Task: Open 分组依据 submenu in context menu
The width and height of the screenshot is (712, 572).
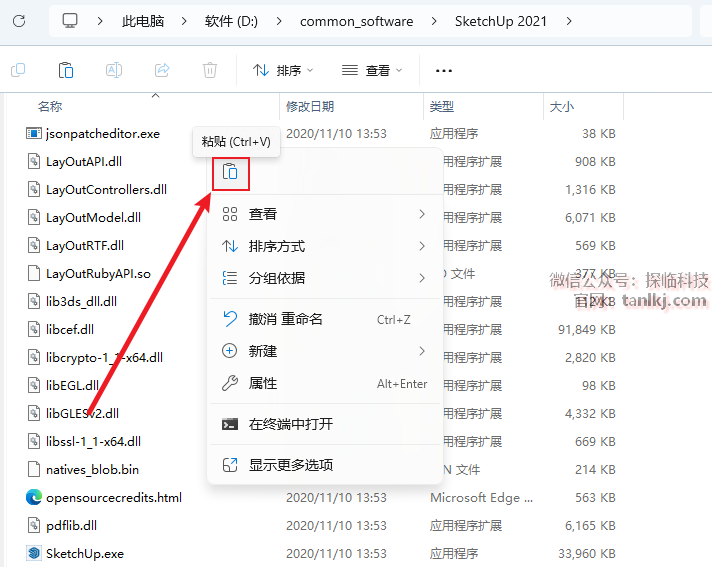Action: (x=324, y=278)
